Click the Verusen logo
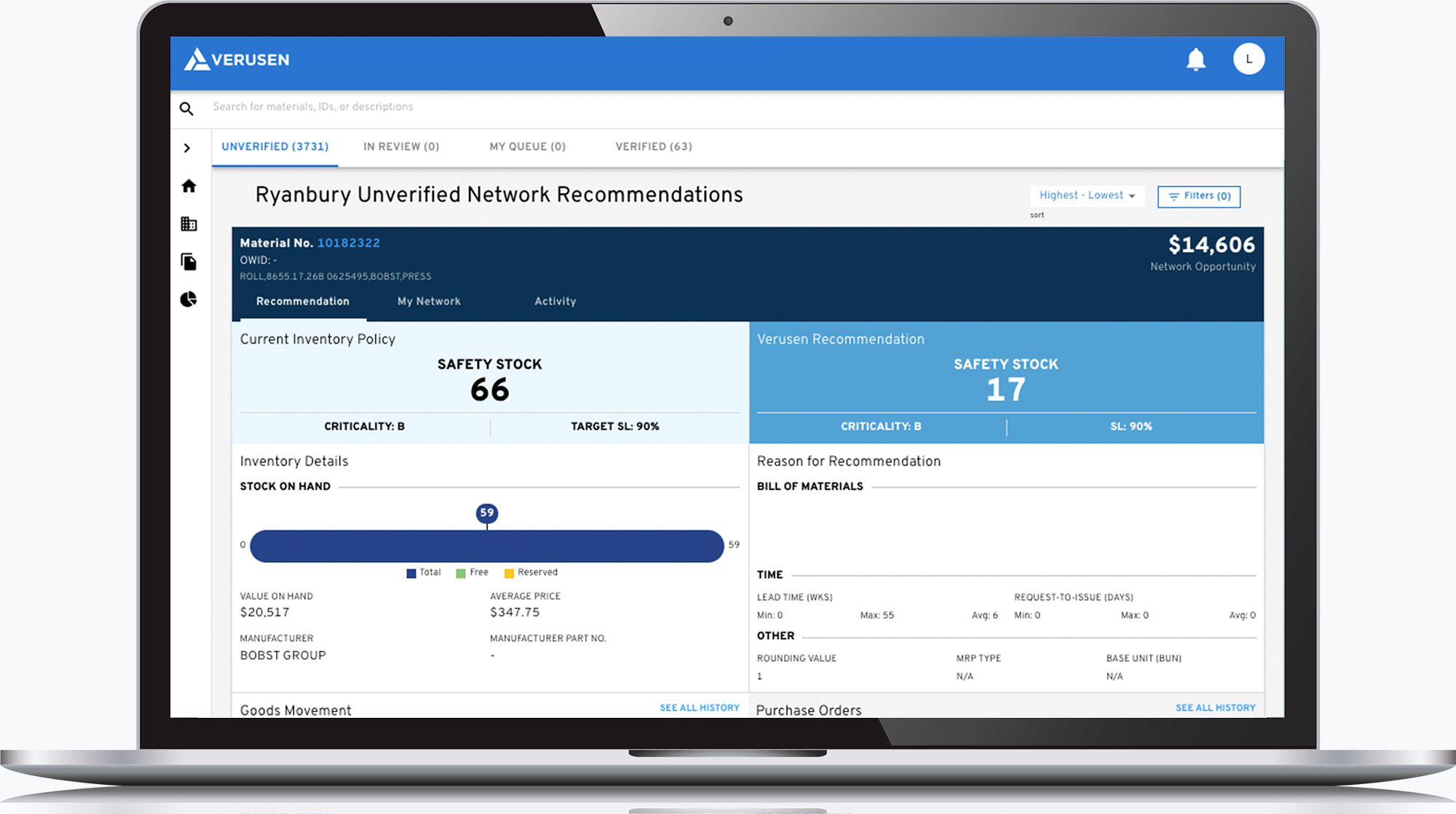The width and height of the screenshot is (1456, 814). pos(237,60)
